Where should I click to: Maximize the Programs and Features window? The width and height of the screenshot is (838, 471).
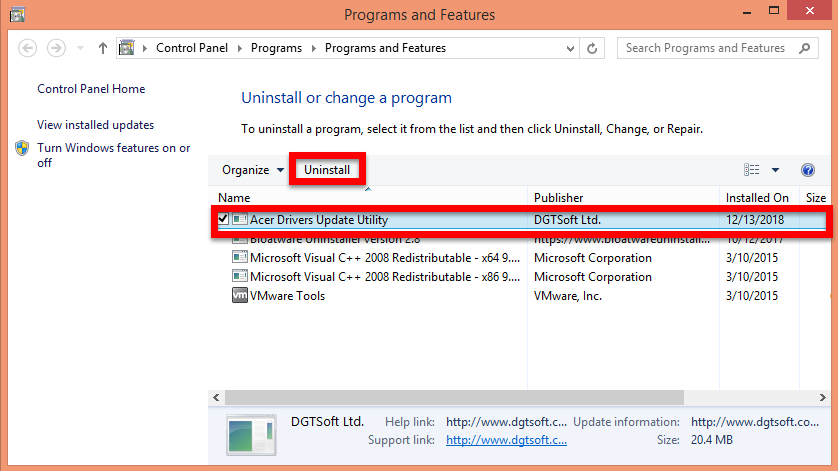774,11
